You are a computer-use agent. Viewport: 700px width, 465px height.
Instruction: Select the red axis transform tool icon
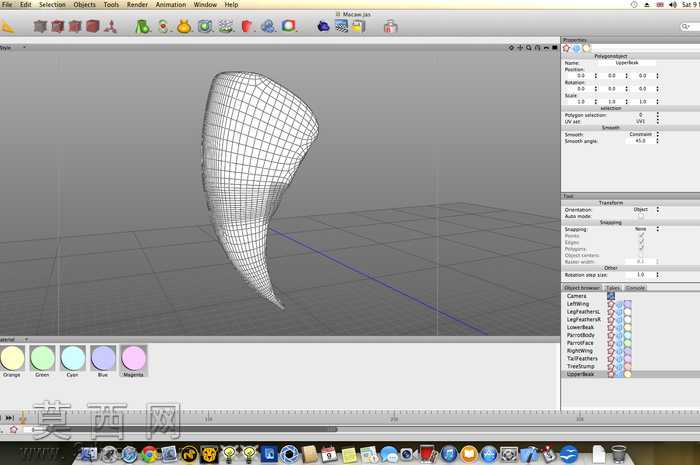111,26
